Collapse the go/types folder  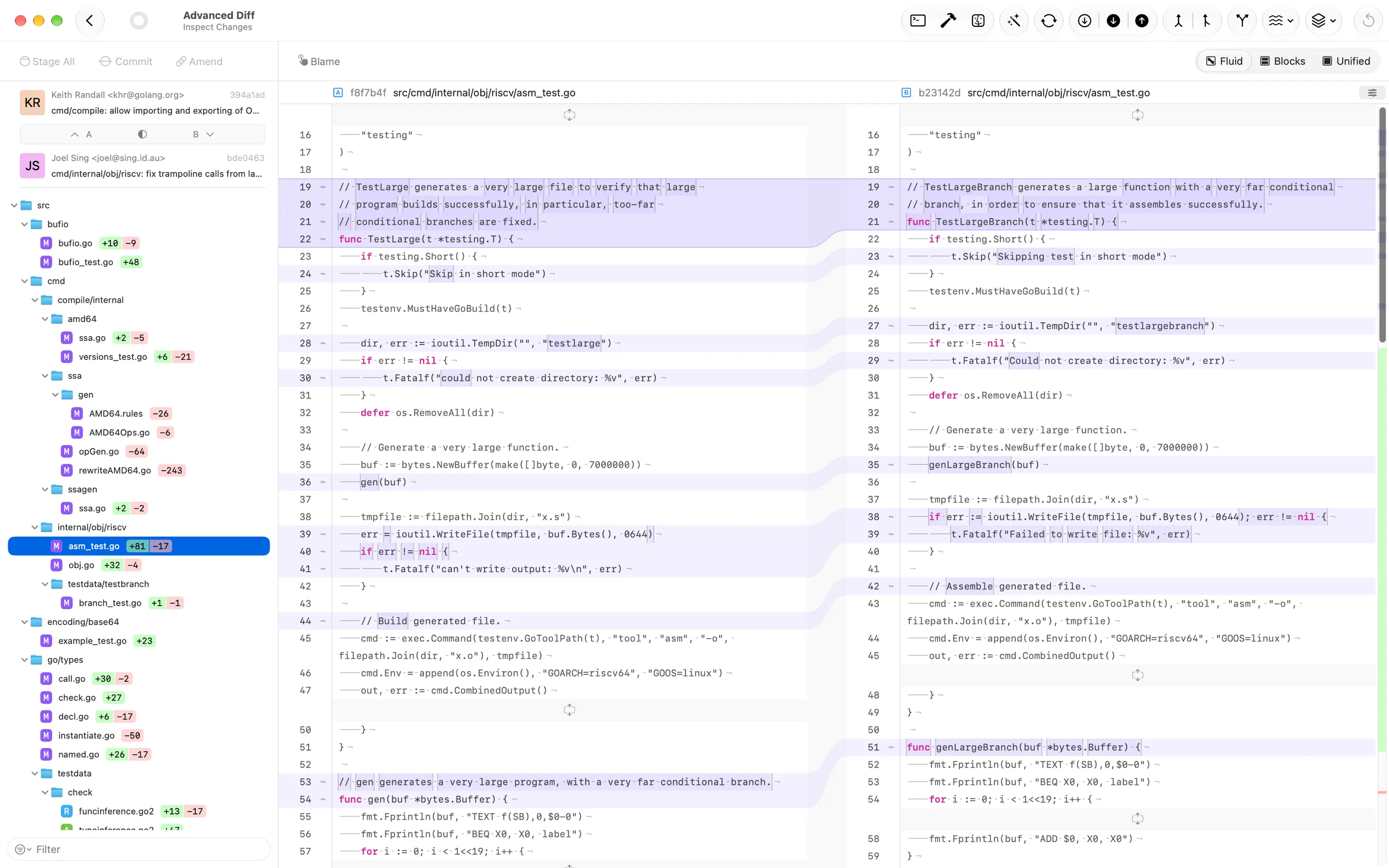tap(25, 660)
